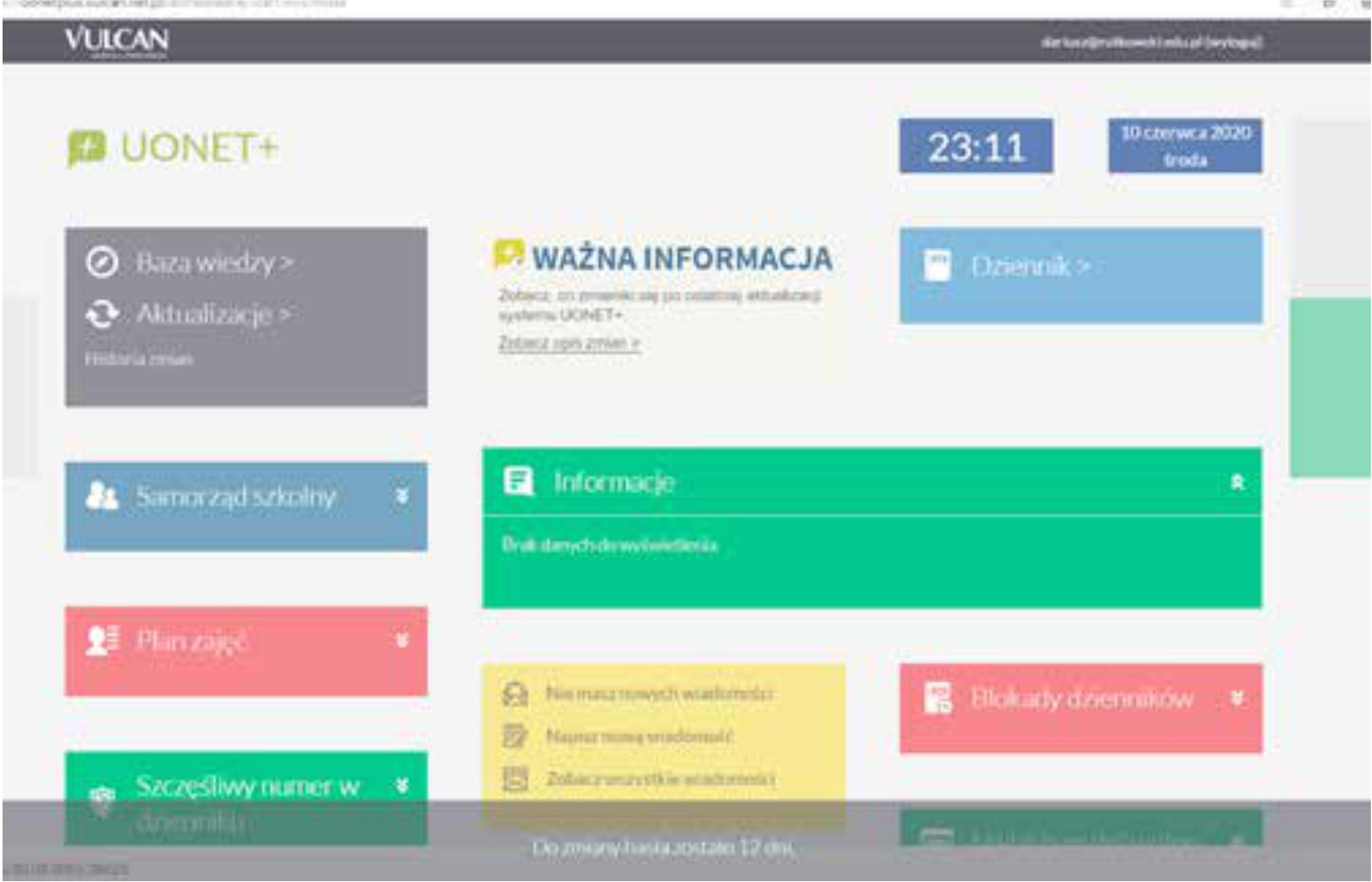1372x882 pixels.
Task: Expand the Blokady dzienników tile
Action: (x=1237, y=699)
